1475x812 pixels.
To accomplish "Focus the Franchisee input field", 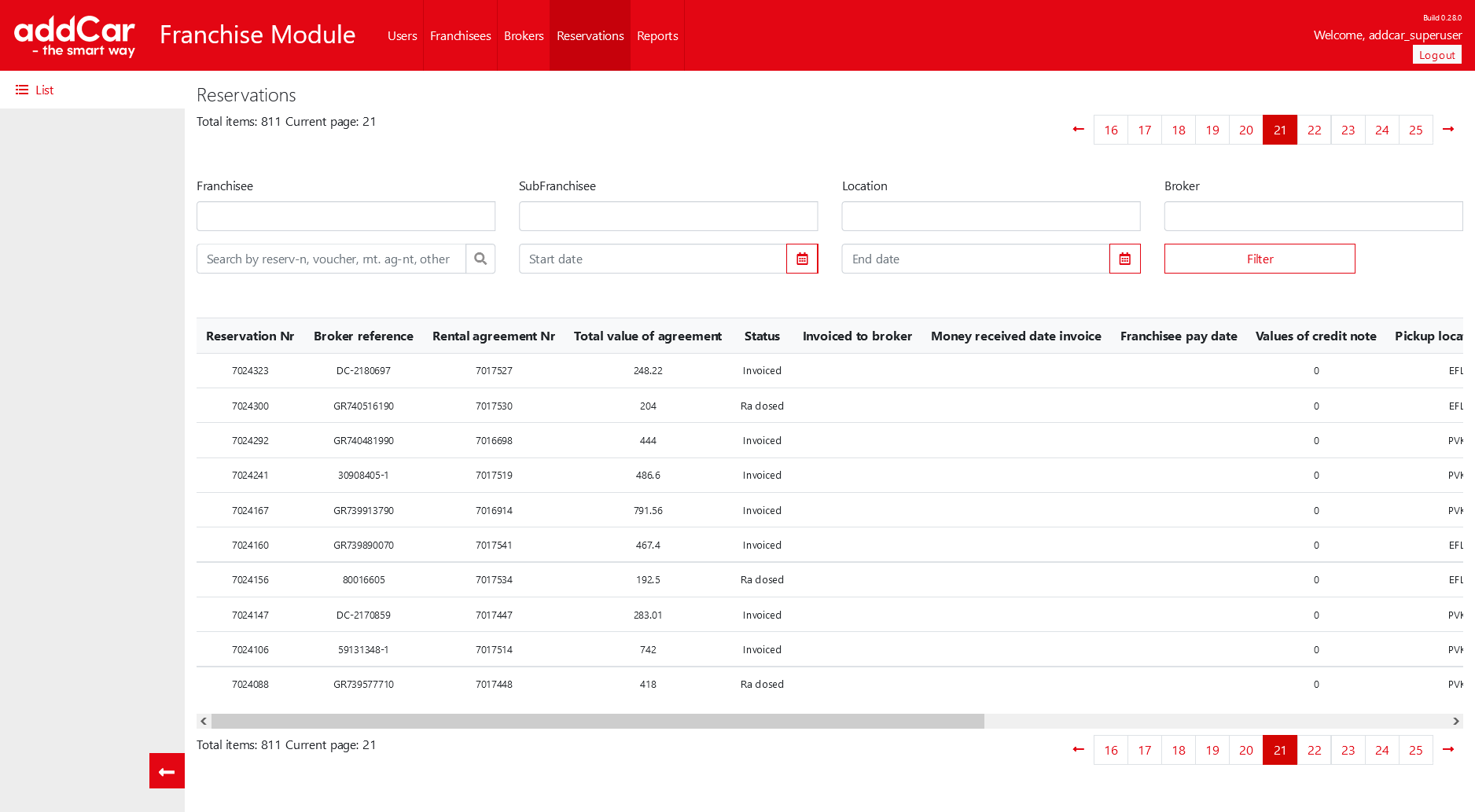I will (x=346, y=216).
